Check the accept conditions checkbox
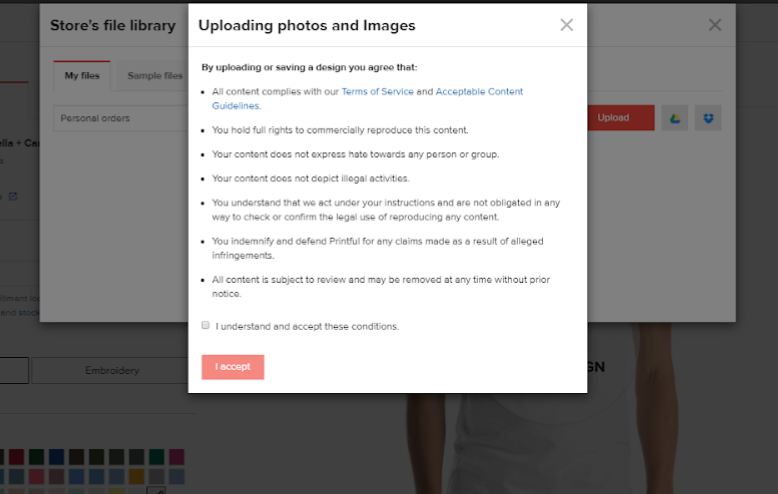 coord(205,325)
